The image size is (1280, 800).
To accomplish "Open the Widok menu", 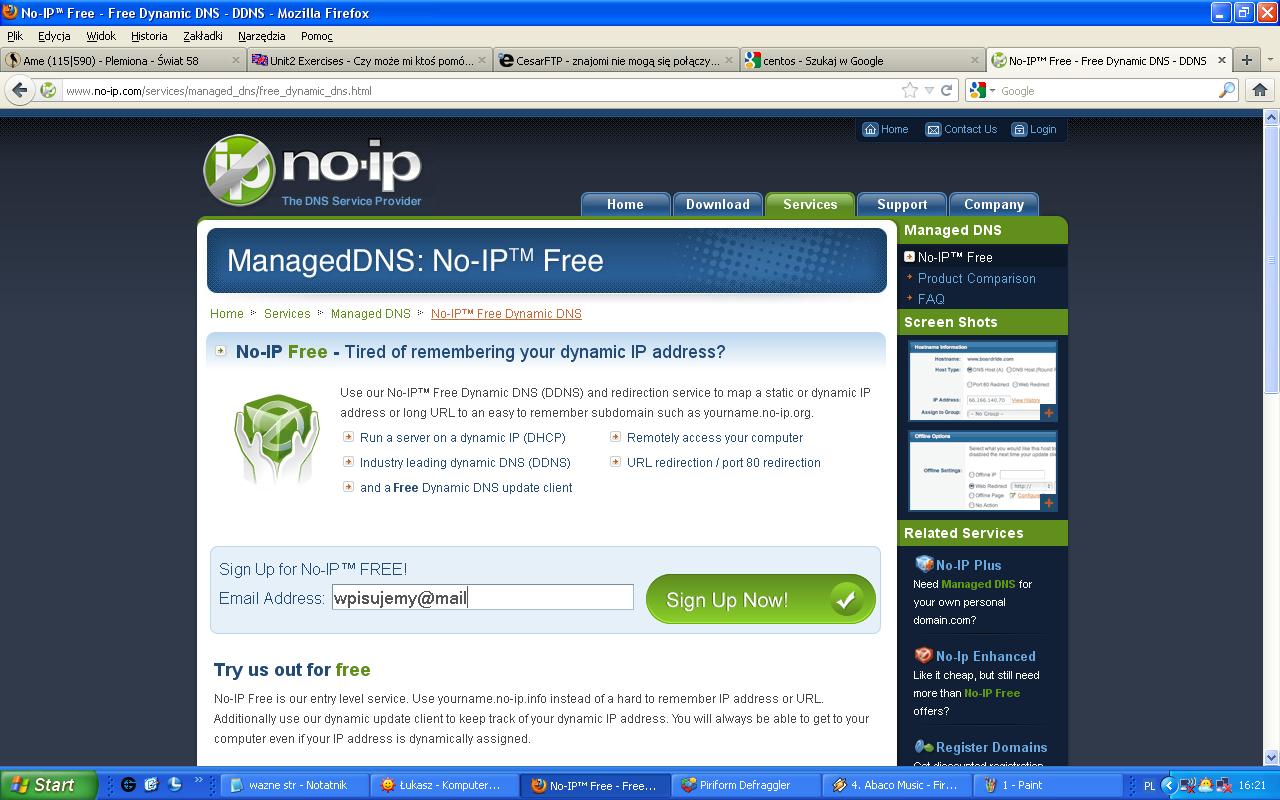I will [x=101, y=36].
